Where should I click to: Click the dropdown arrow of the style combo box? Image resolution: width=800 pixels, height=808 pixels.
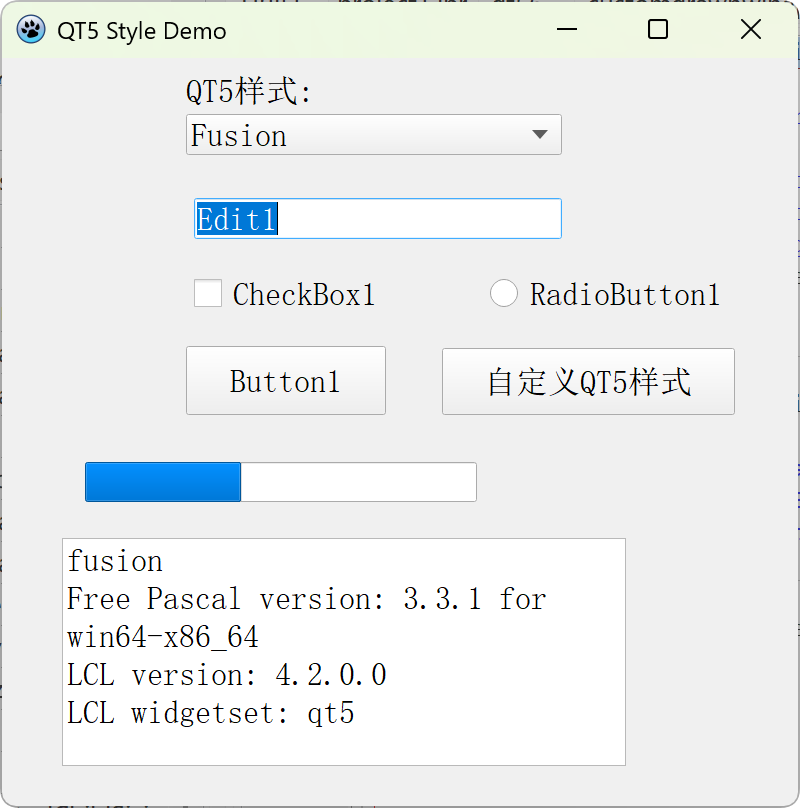tap(541, 134)
